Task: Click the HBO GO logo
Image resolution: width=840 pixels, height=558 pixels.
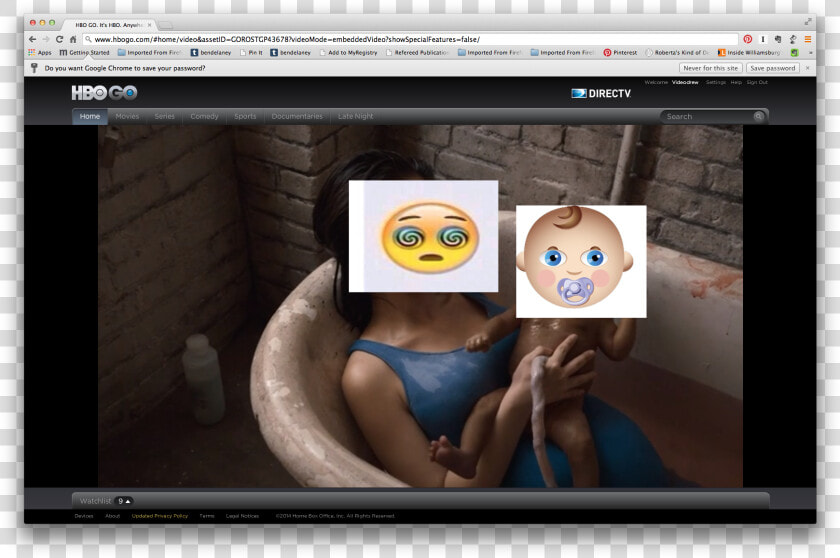Action: [104, 93]
